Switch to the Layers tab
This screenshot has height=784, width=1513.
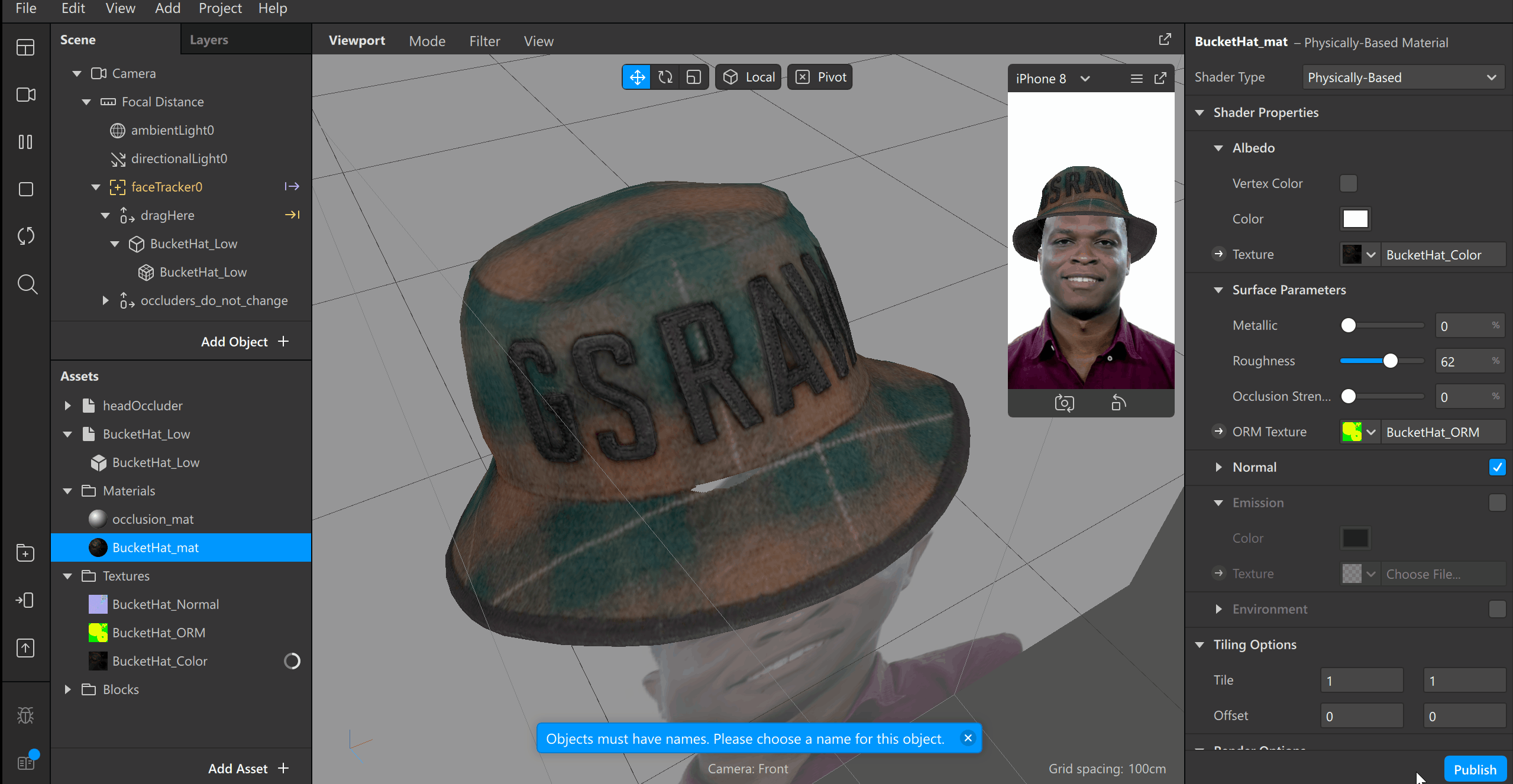coord(209,39)
